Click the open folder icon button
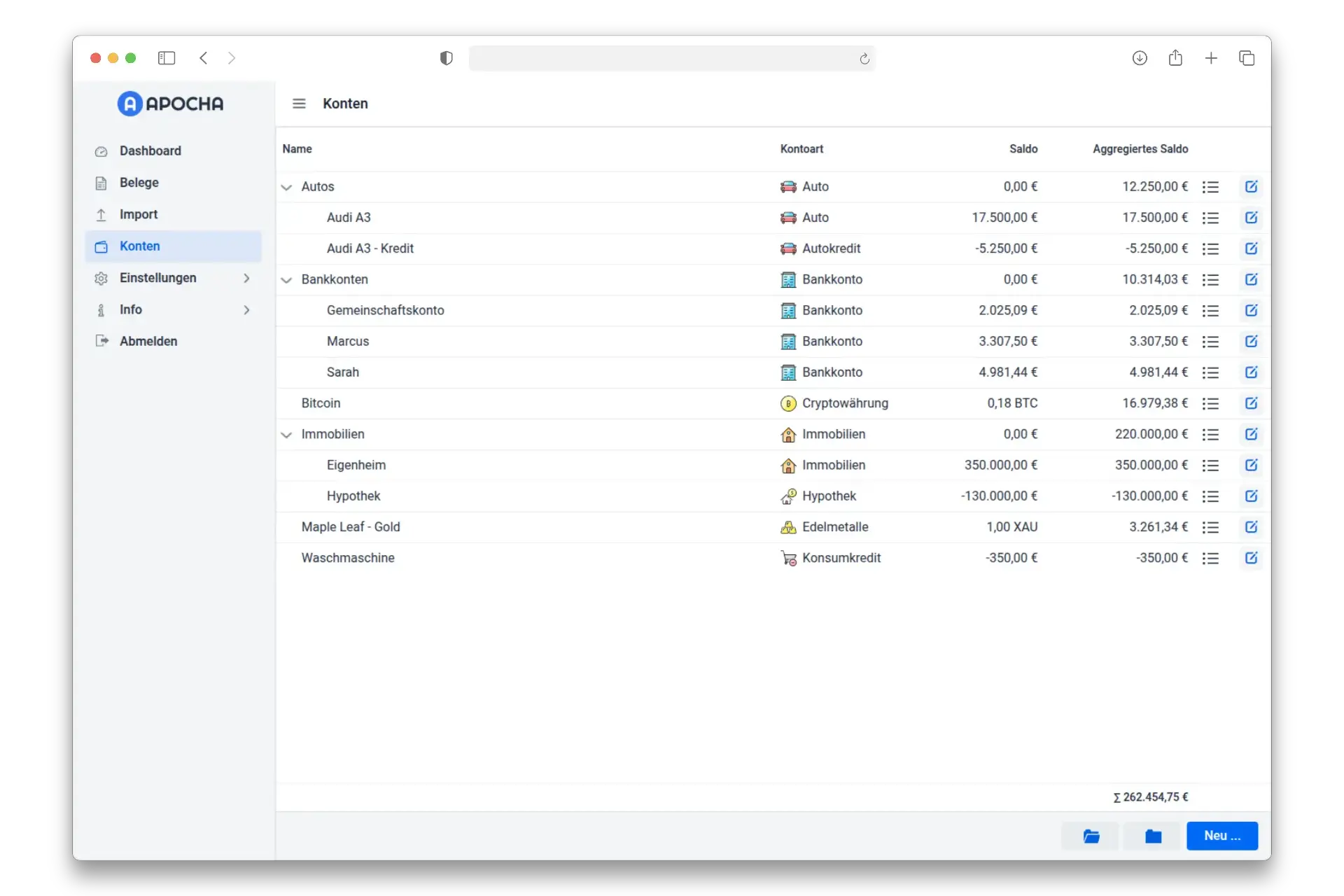 click(1091, 836)
